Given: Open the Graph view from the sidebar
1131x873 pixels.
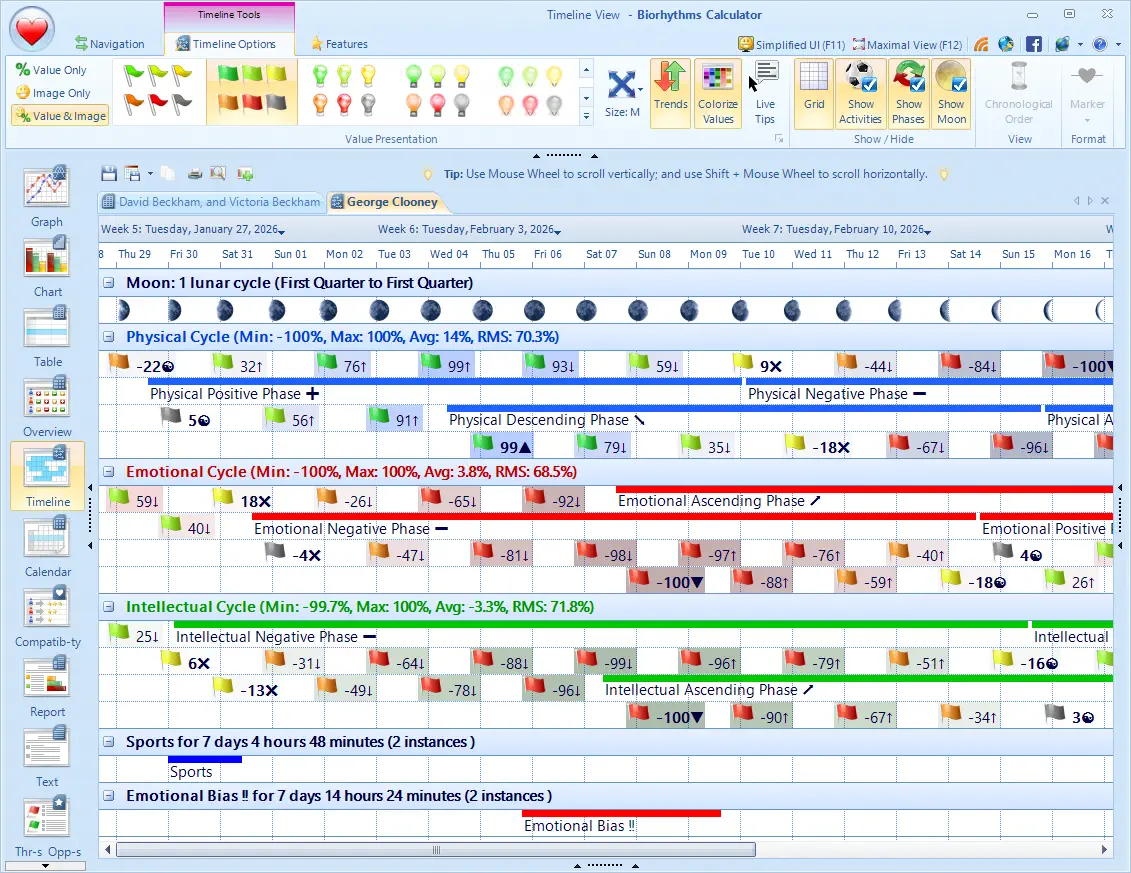Looking at the screenshot, I should click(x=46, y=196).
